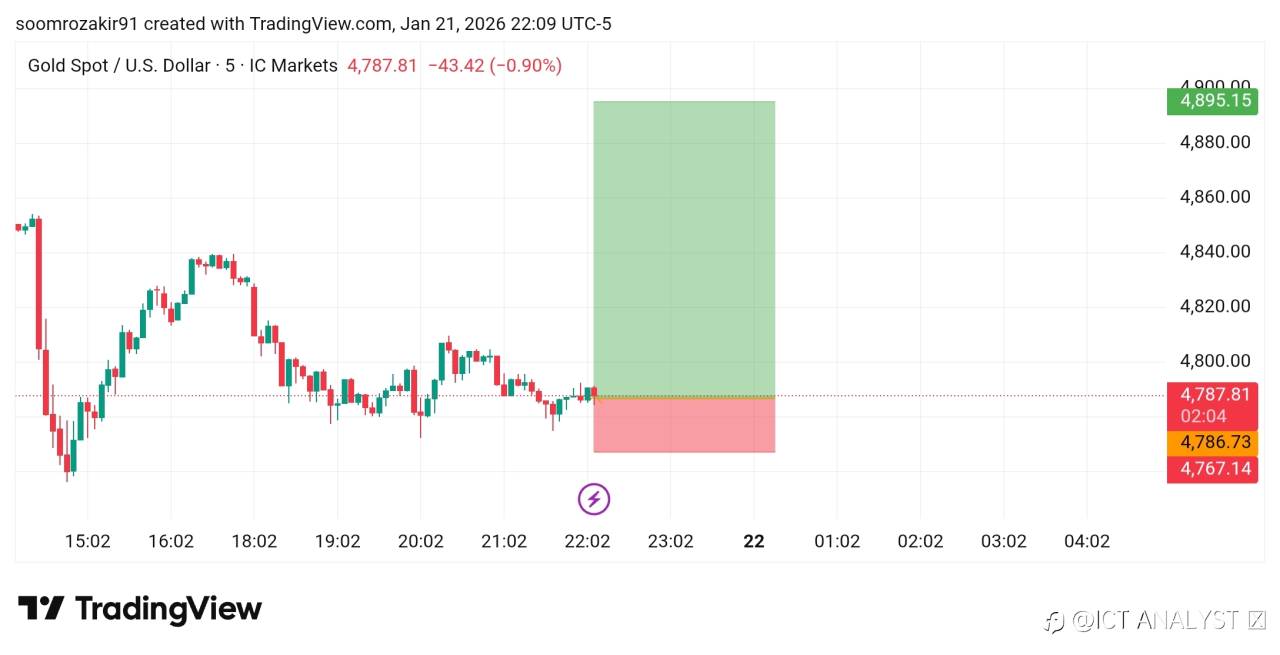
Task: Click the TradingView logo mark icon
Action: [x=41, y=608]
